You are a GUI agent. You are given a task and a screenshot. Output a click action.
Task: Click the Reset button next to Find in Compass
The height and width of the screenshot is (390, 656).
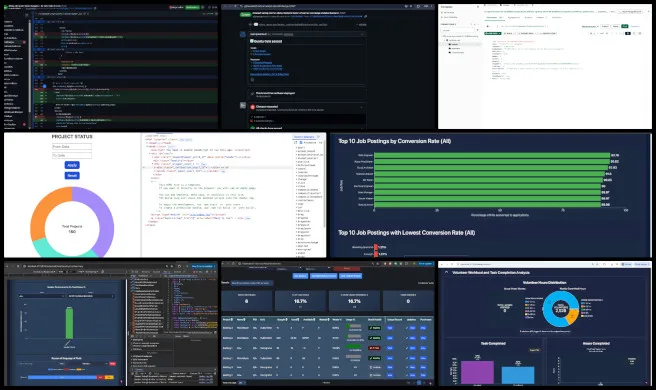(615, 26)
